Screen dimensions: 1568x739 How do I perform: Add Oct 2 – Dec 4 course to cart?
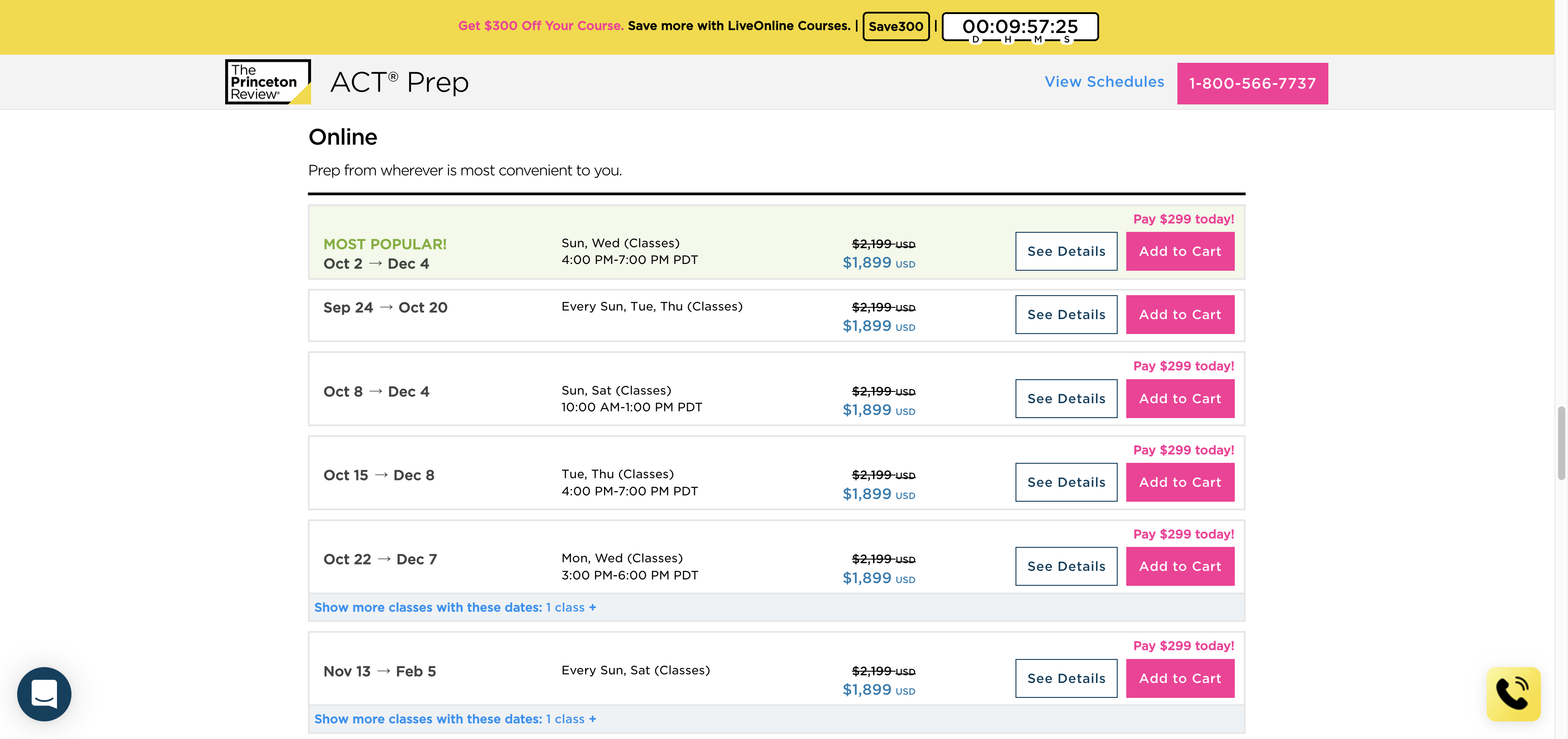1180,251
